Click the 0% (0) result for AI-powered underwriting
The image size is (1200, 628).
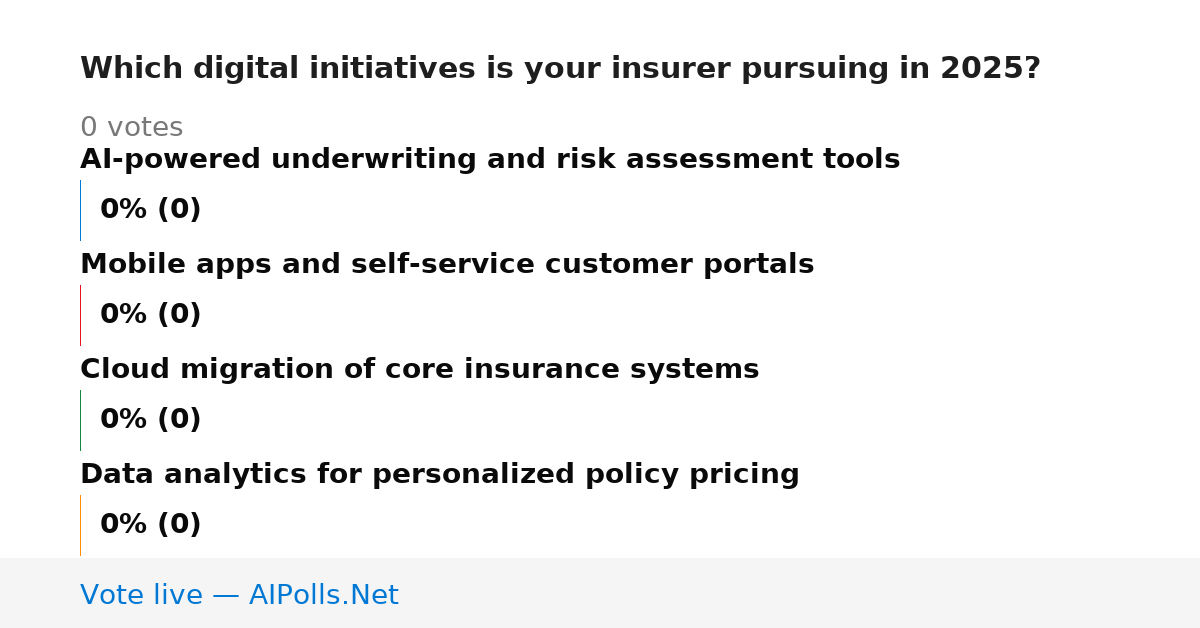tap(150, 210)
